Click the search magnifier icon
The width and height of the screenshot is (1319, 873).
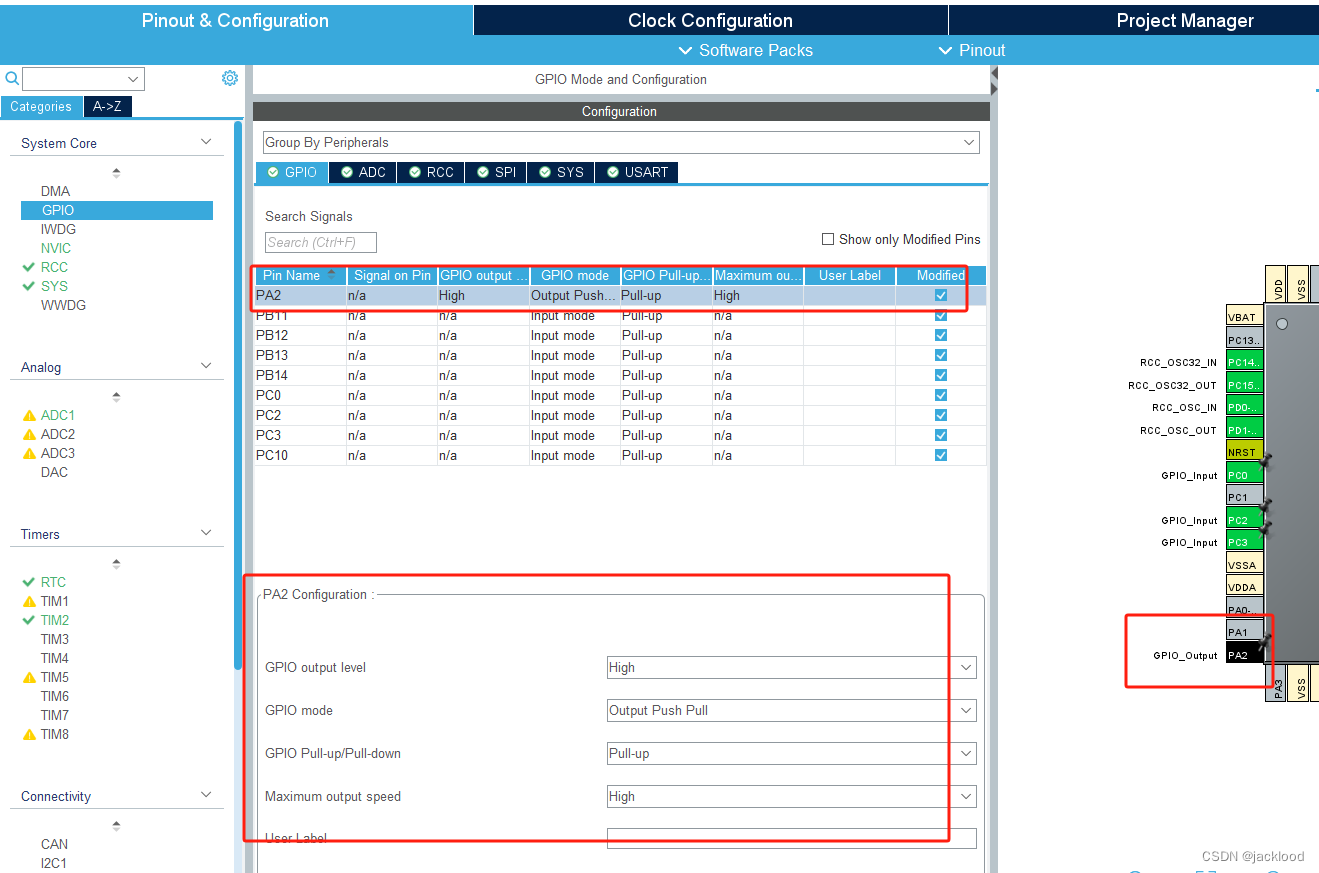tap(12, 78)
